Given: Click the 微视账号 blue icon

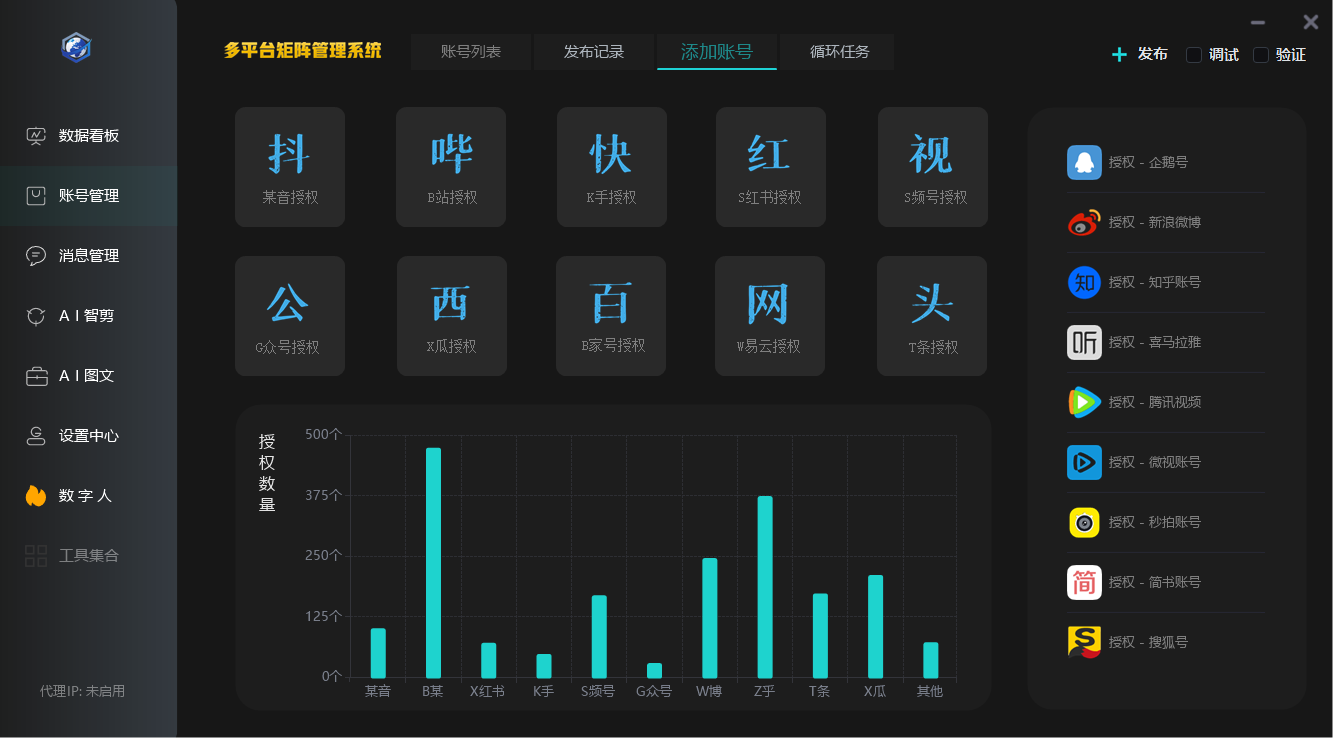Looking at the screenshot, I should (1084, 462).
